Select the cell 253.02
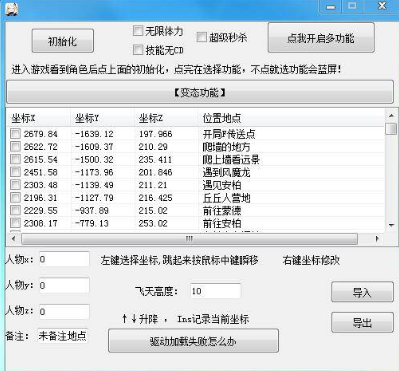Screen dimensions: 399x371 pos(153,223)
